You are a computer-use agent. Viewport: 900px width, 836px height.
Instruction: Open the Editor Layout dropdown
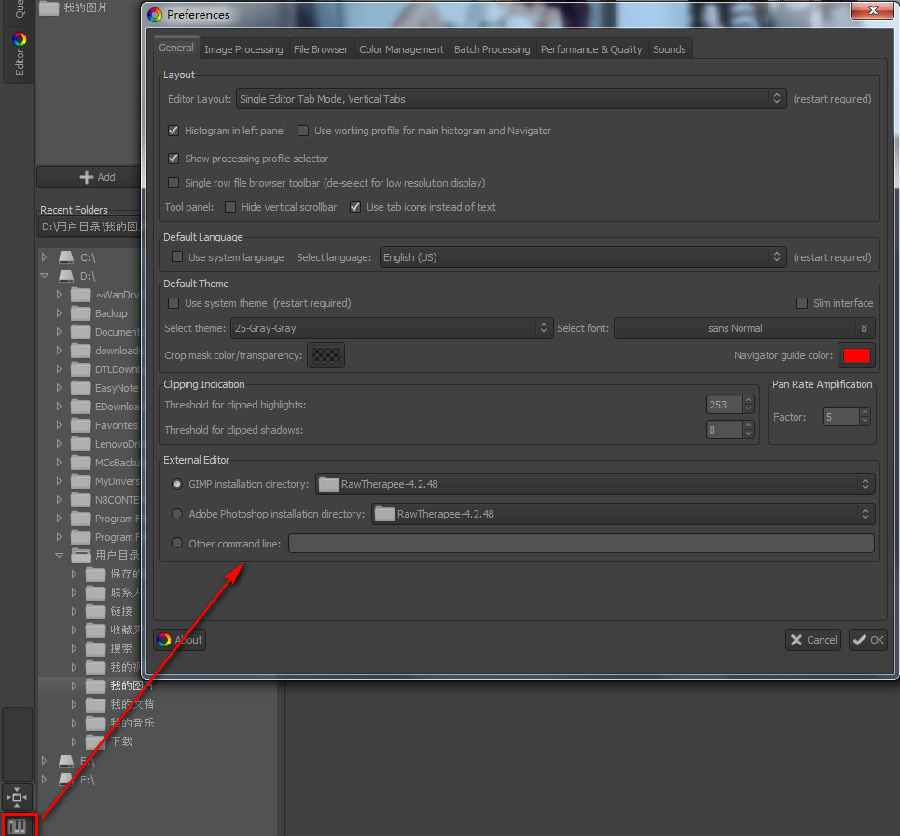click(x=511, y=99)
